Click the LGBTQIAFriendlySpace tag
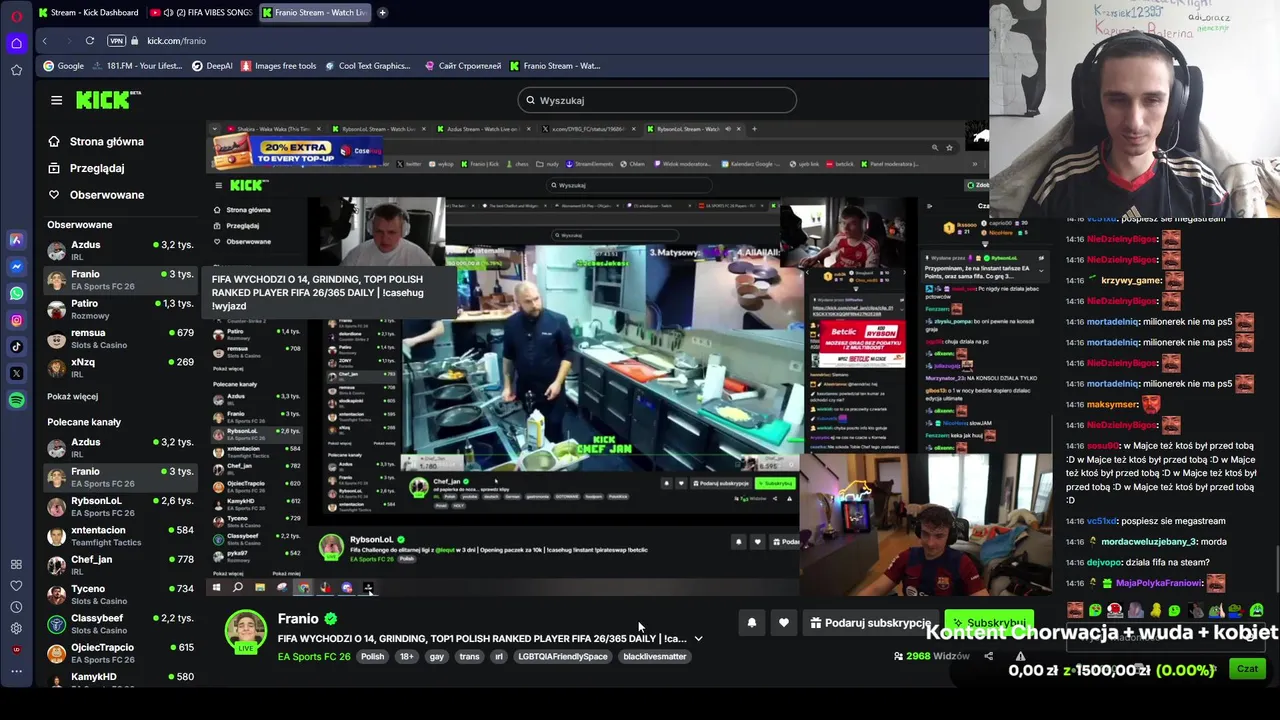This screenshot has height=720, width=1280. click(562, 657)
